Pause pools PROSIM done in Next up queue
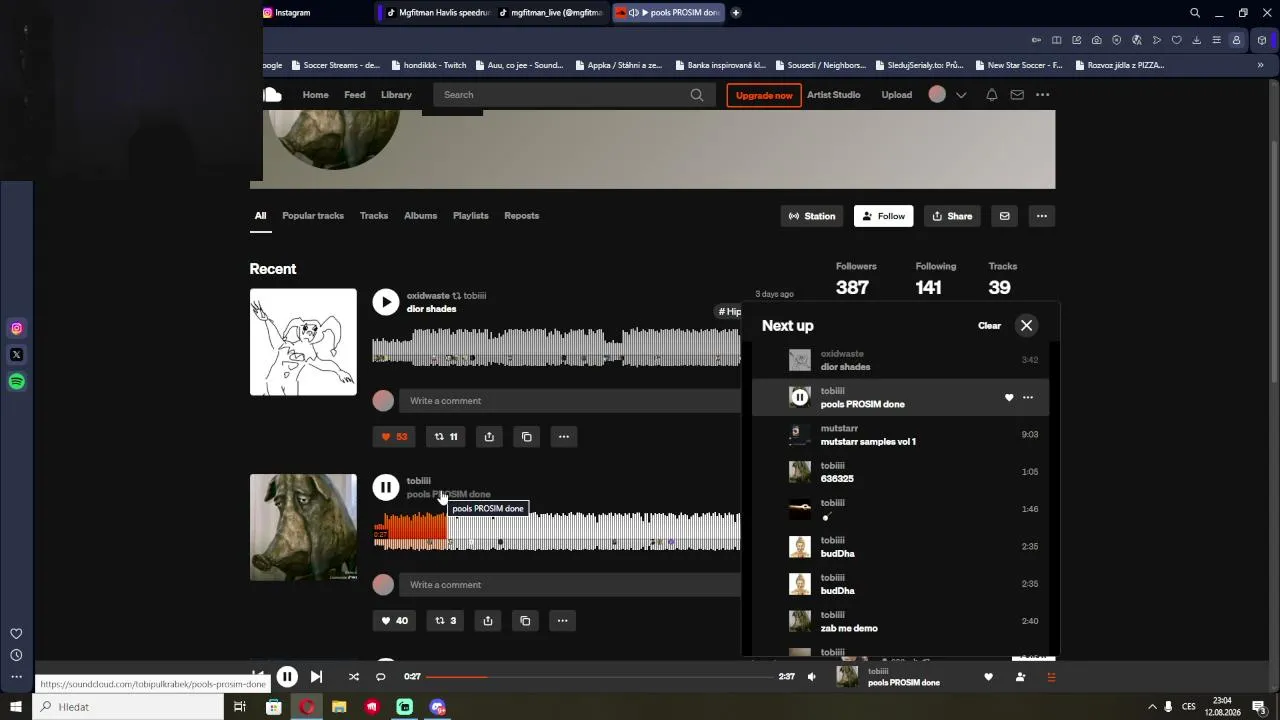 click(800, 398)
